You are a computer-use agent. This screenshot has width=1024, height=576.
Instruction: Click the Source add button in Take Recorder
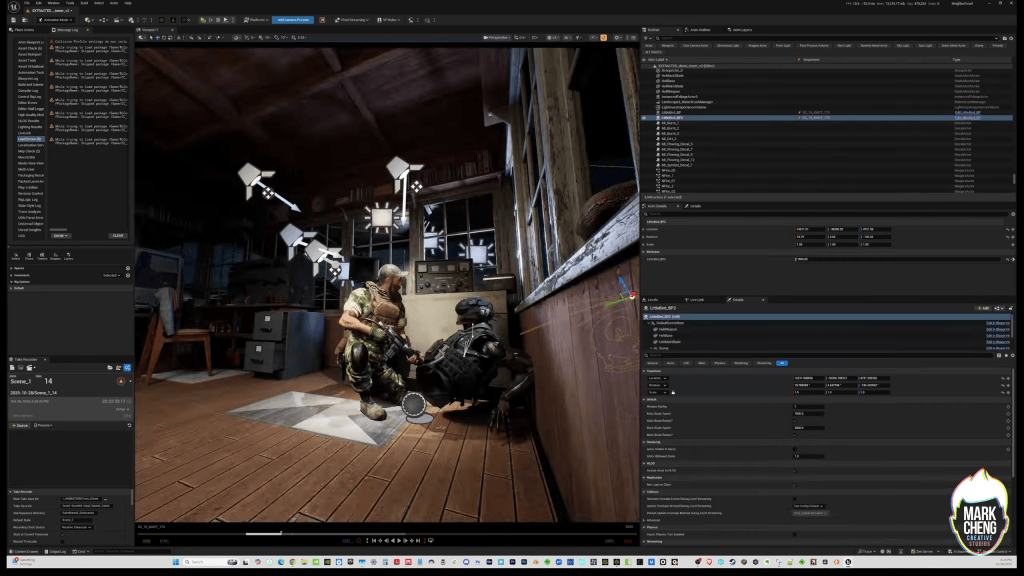20,426
